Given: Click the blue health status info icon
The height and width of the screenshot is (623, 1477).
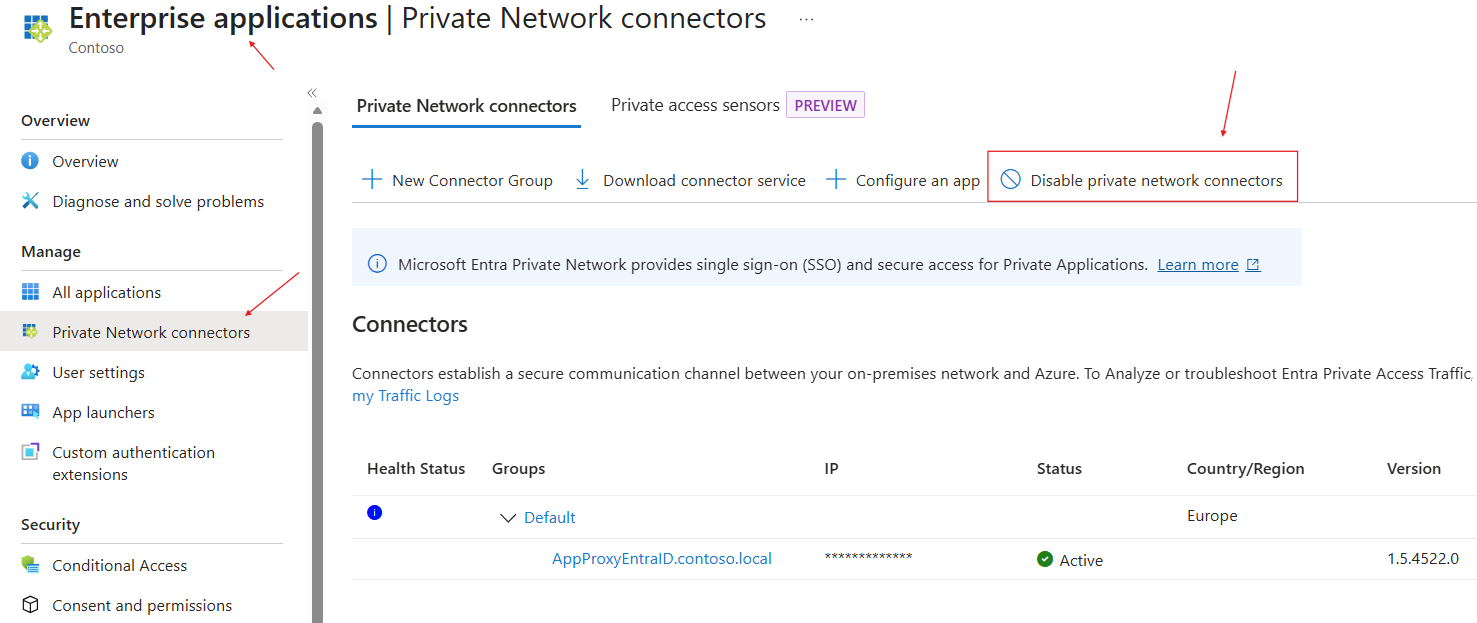Looking at the screenshot, I should tap(375, 513).
